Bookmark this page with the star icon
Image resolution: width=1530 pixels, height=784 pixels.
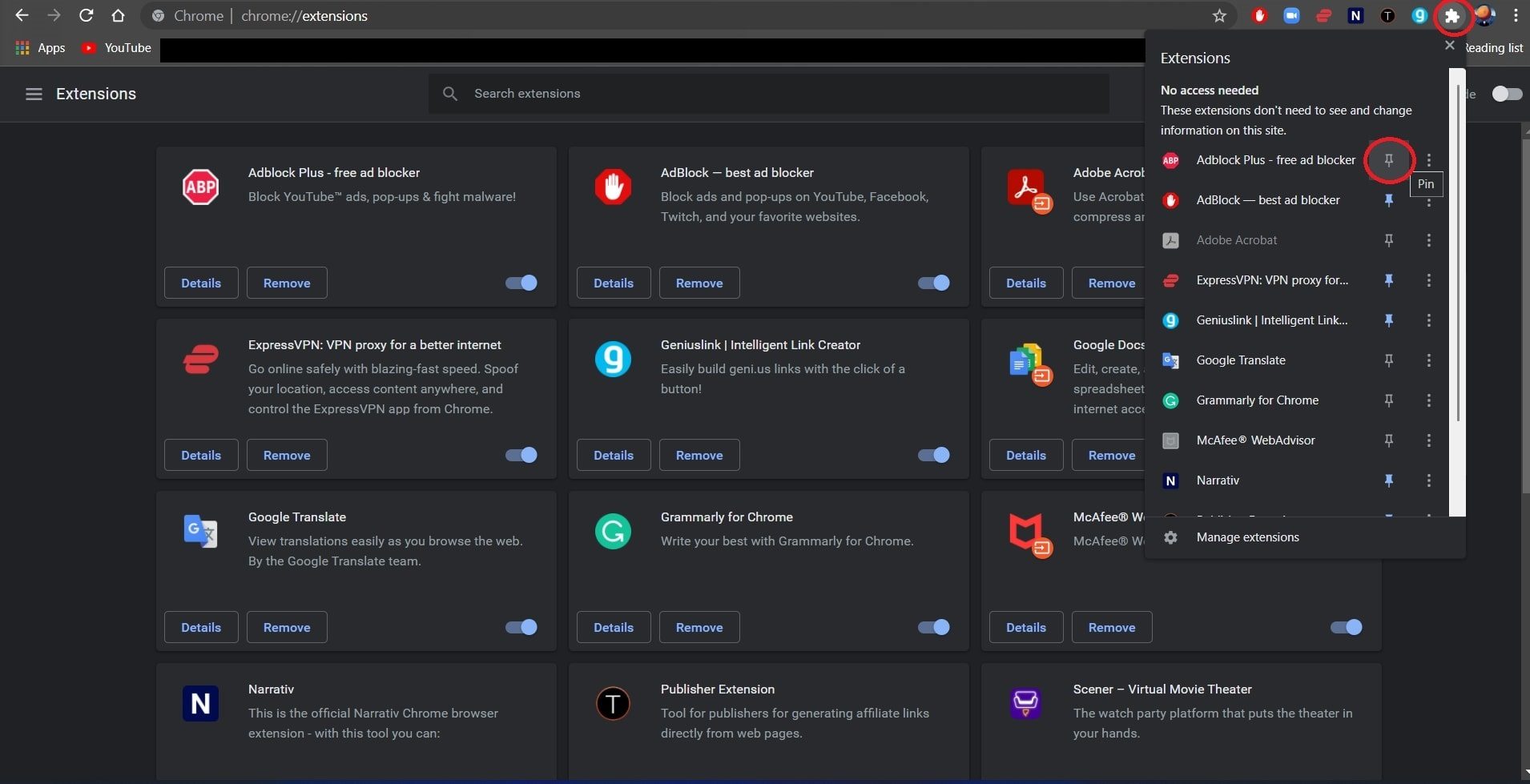[x=1219, y=15]
